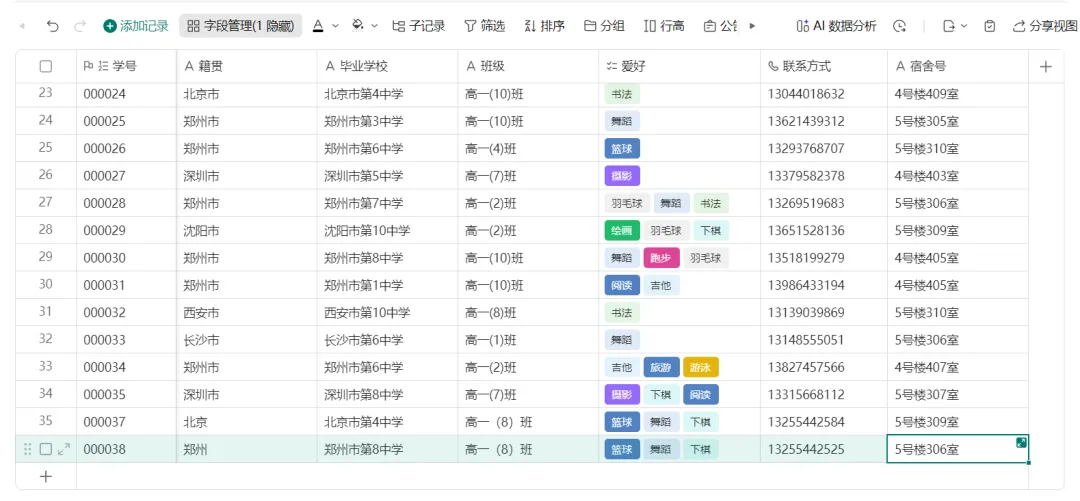
Task: Add a new column with plus icon
Action: pos(1046,66)
